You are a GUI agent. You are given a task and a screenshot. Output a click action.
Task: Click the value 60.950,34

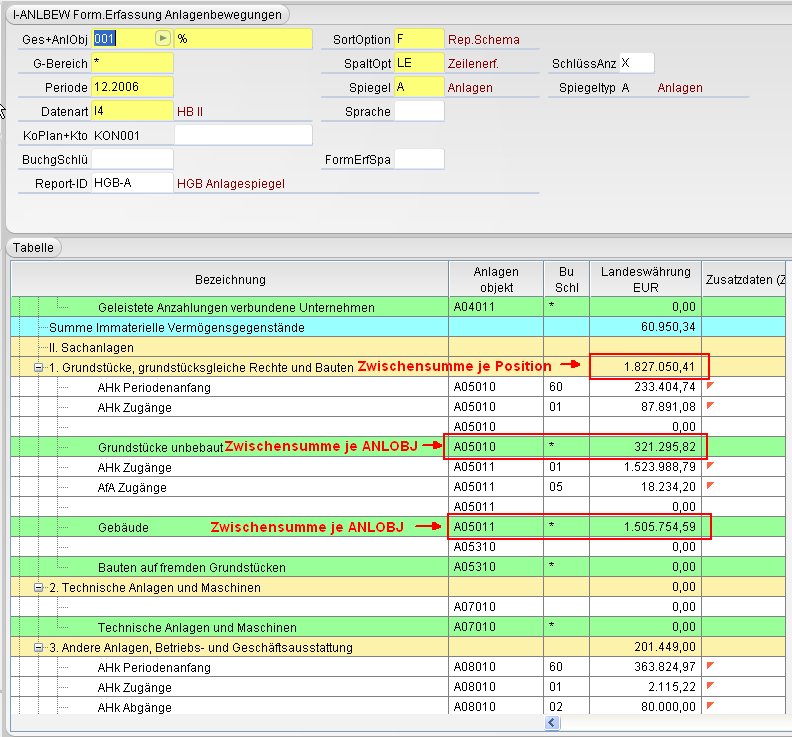click(x=668, y=327)
